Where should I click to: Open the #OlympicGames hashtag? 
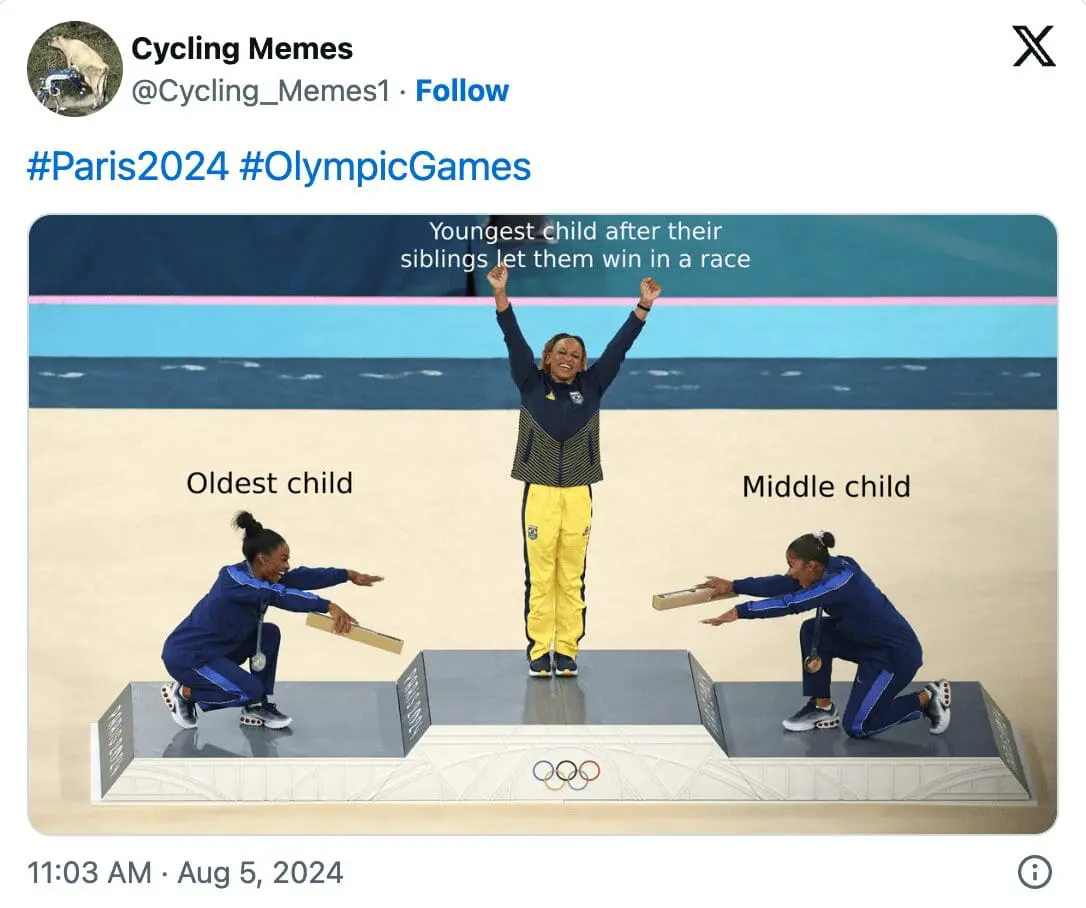(385, 167)
